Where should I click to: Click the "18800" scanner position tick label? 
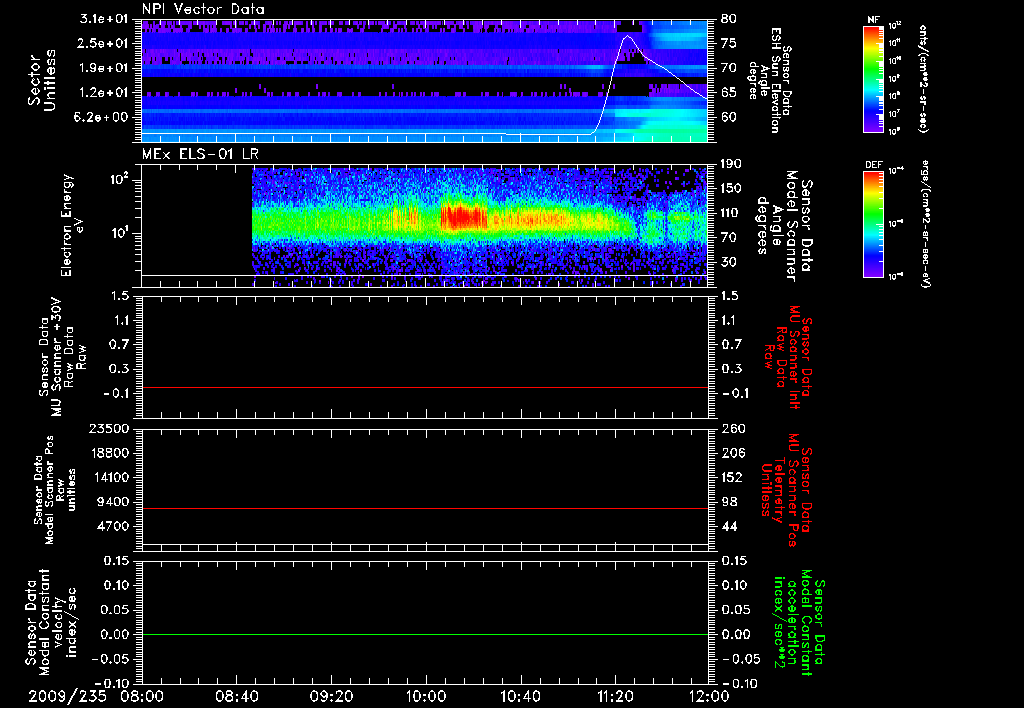112,453
